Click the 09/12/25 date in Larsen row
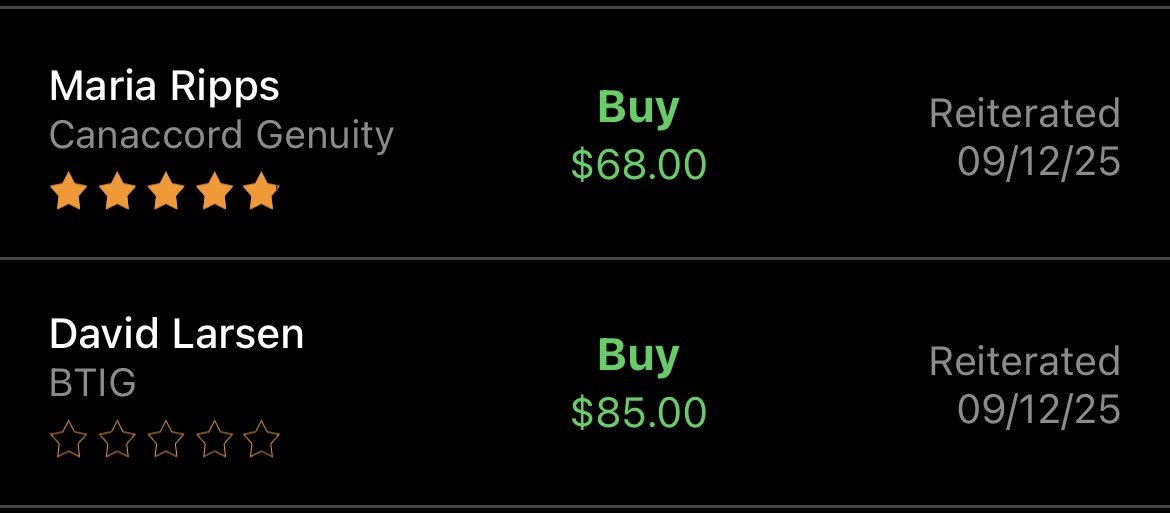This screenshot has width=1170, height=513. (x=1039, y=409)
